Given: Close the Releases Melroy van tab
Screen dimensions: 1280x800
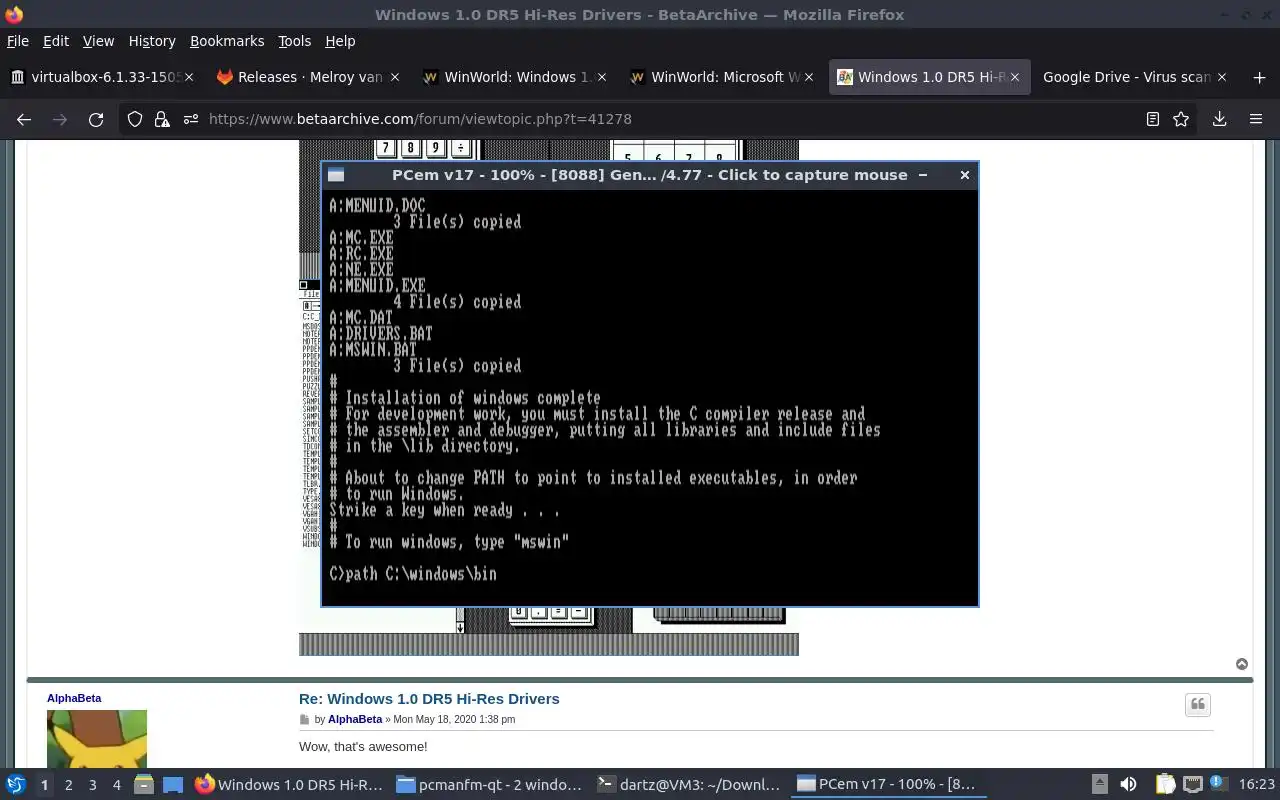Looking at the screenshot, I should tap(394, 77).
